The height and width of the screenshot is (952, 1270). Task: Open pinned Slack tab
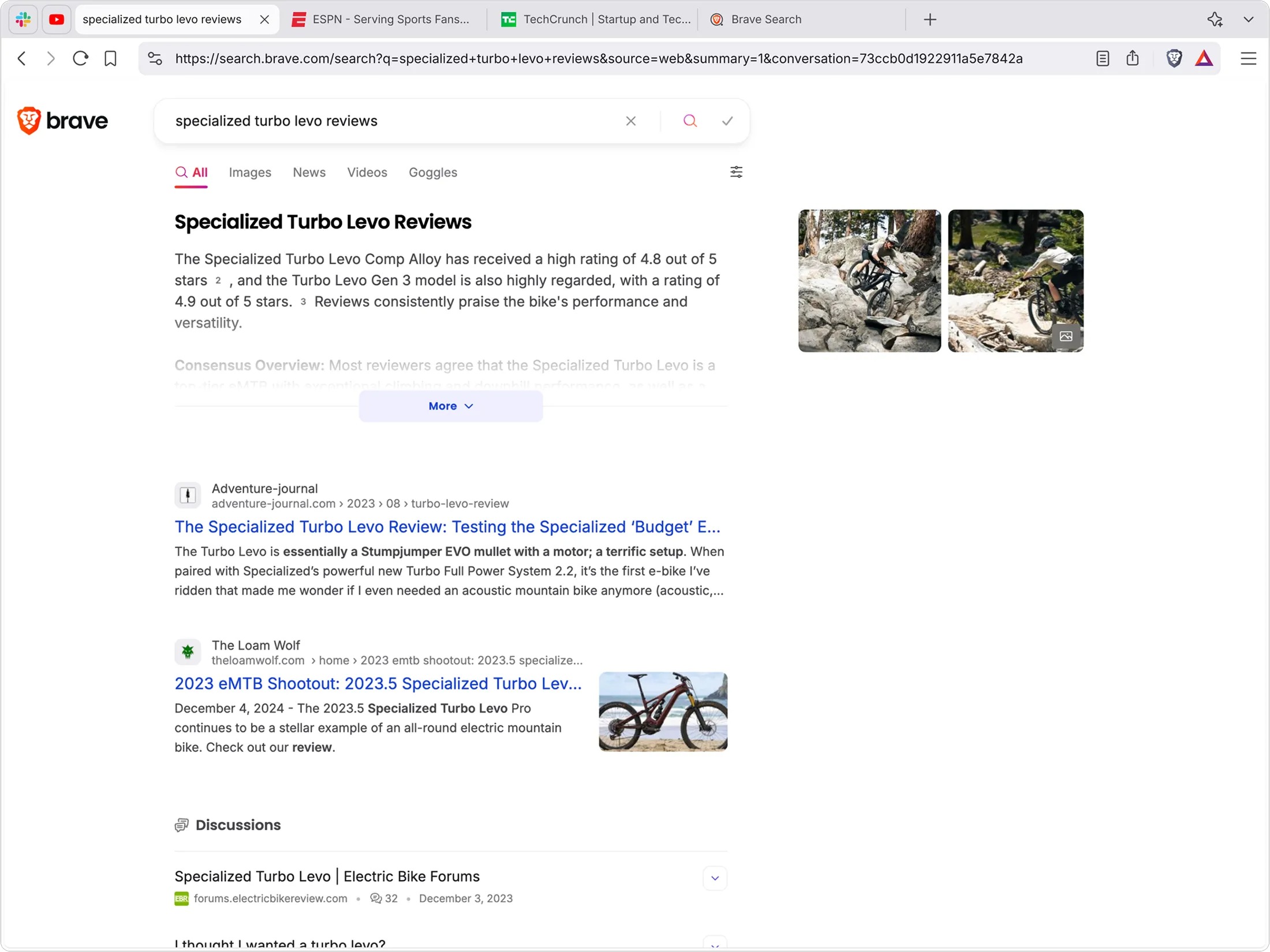pos(23,19)
